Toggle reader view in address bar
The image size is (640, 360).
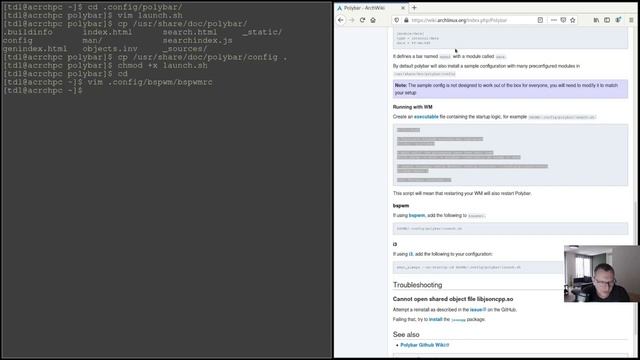540,20
